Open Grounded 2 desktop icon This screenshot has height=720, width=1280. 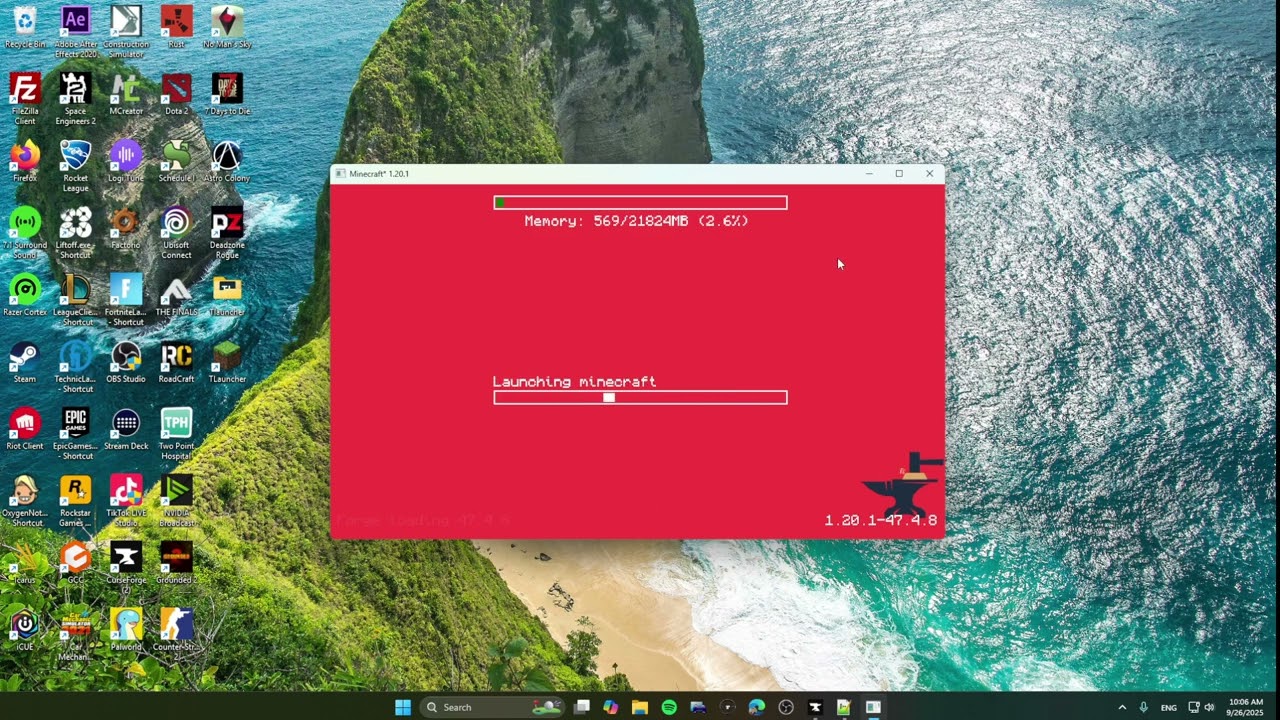point(176,563)
